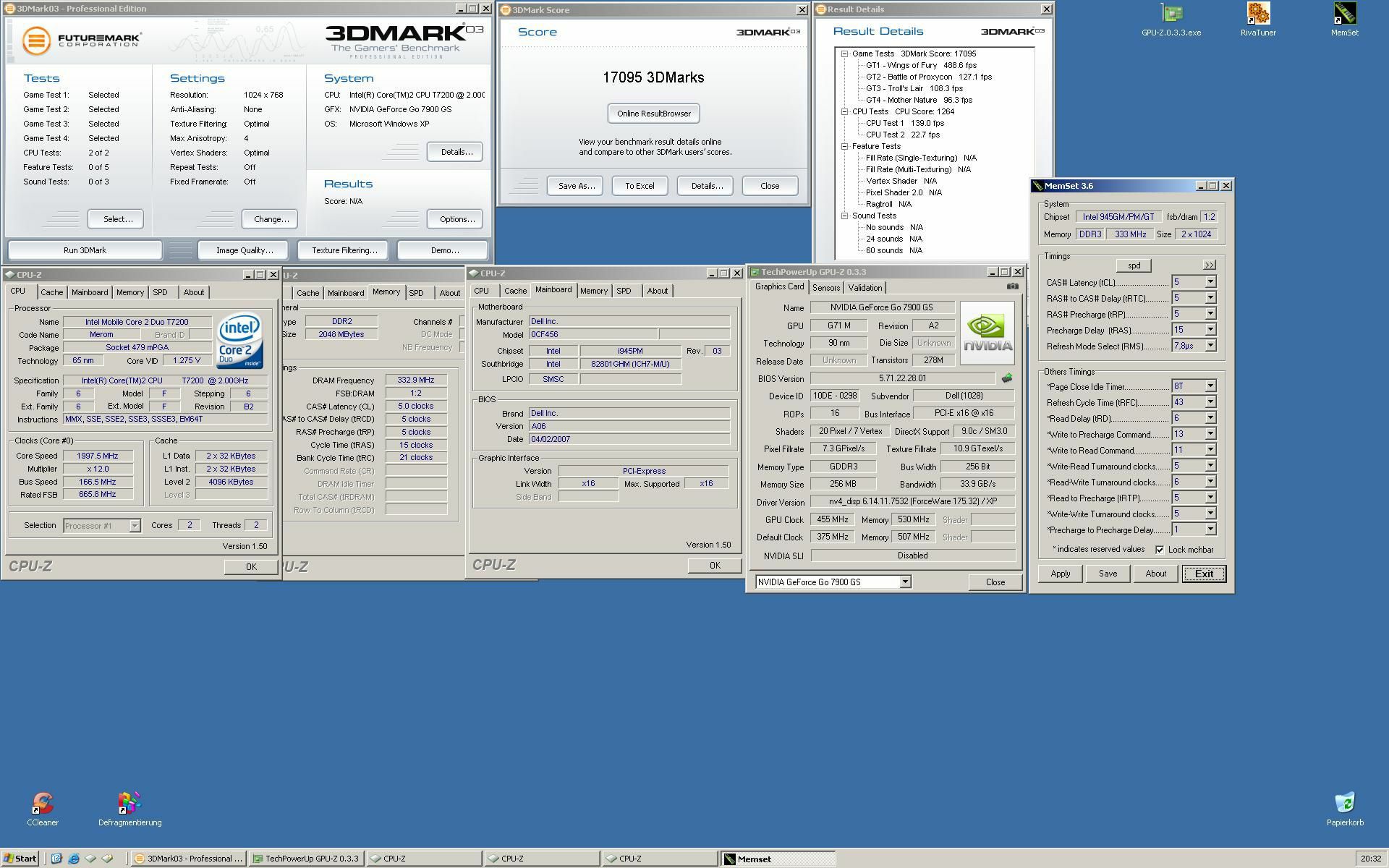The height and width of the screenshot is (868, 1389).
Task: Open the RivaTuner desktop icon
Action: point(1258,20)
